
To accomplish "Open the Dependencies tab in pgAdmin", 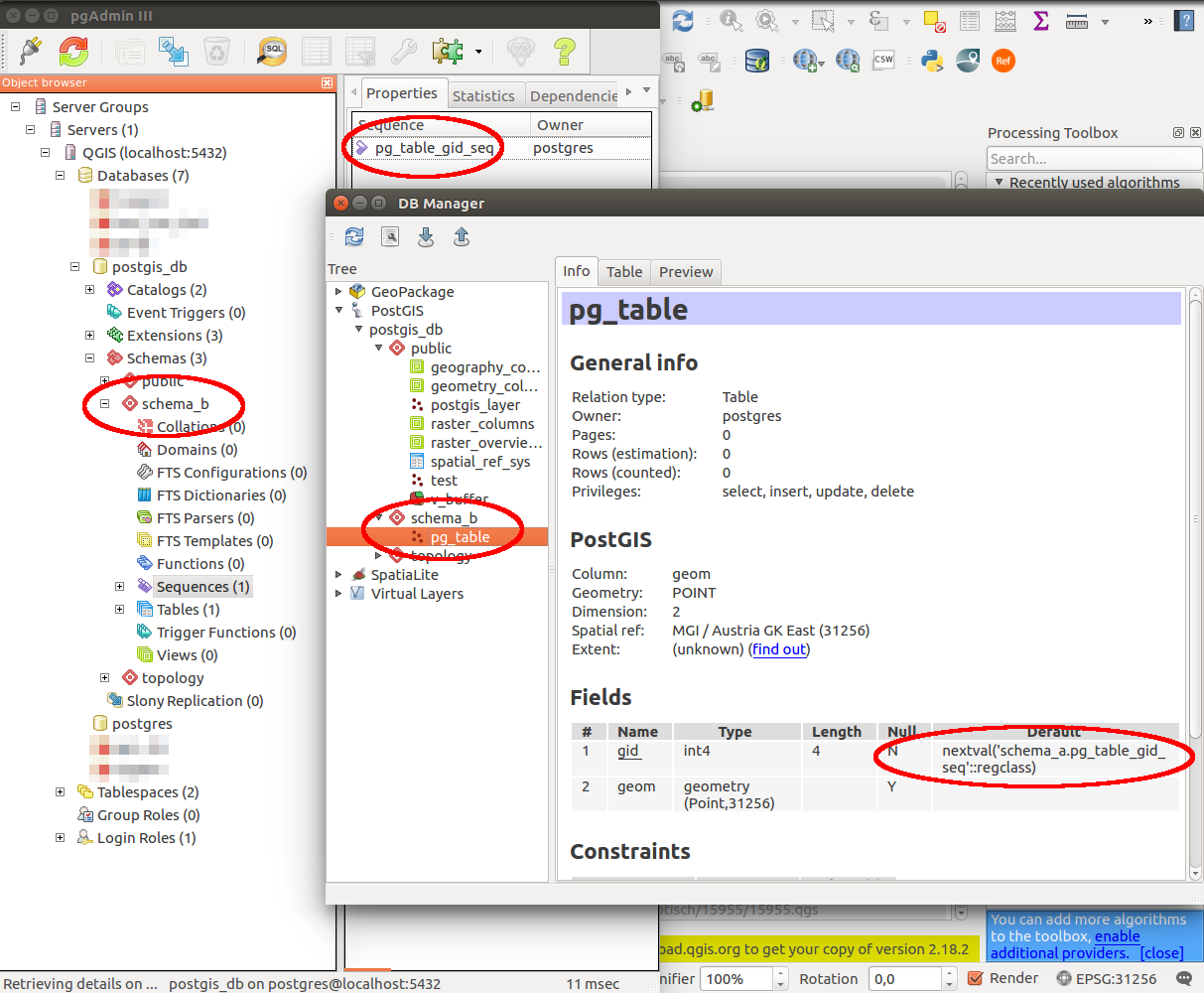I will click(574, 95).
